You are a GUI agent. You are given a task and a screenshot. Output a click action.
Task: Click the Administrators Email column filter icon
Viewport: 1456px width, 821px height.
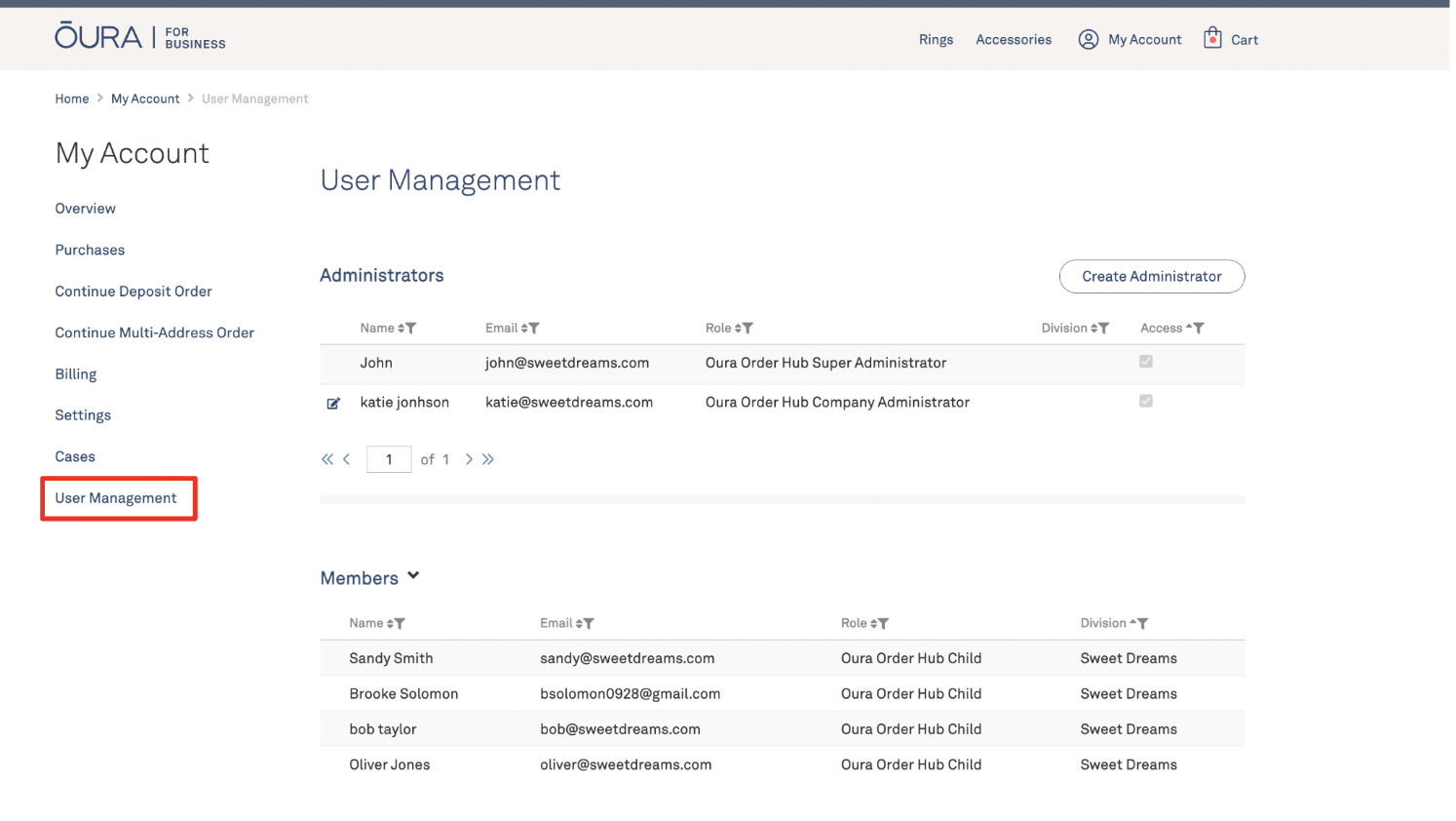coord(534,329)
